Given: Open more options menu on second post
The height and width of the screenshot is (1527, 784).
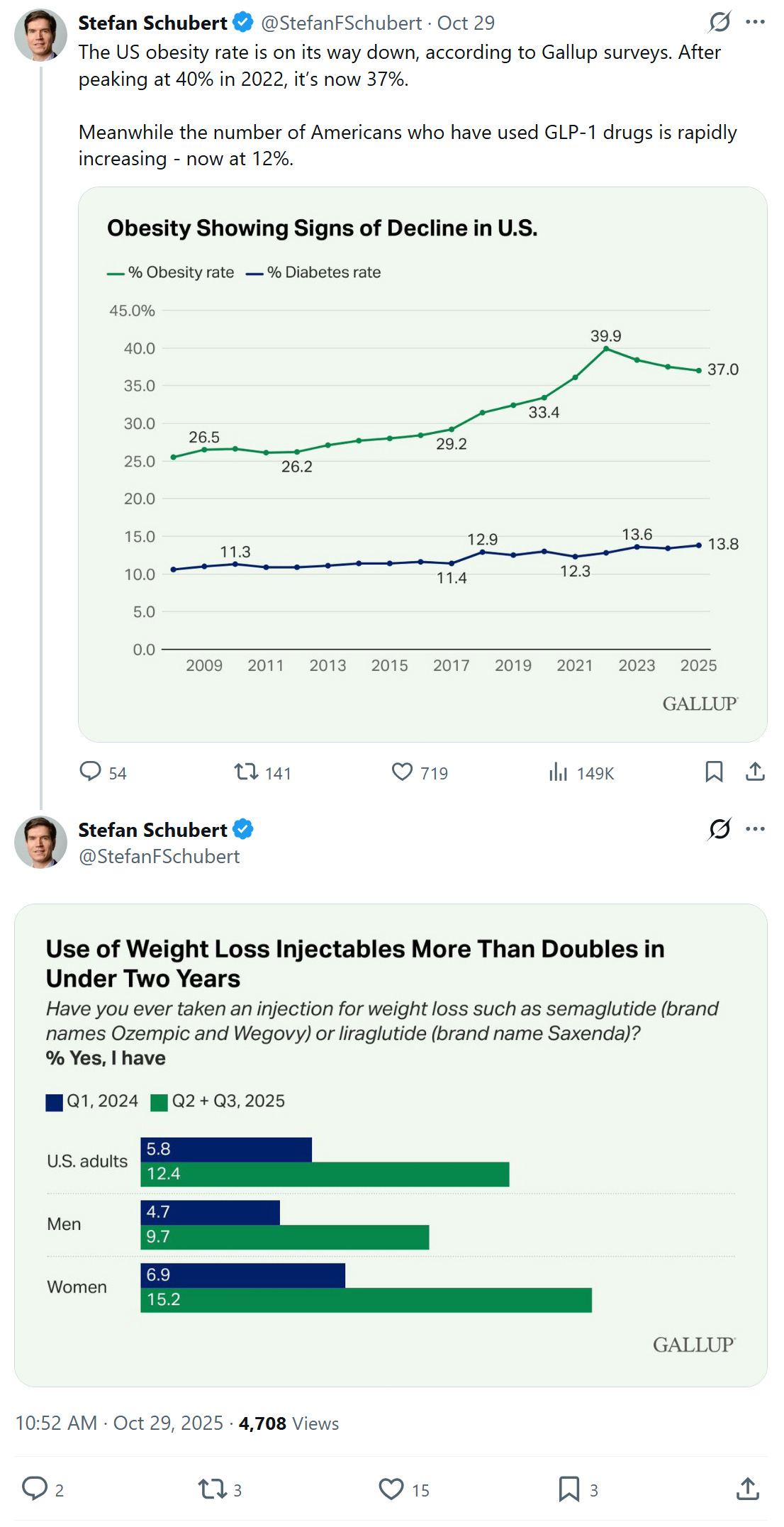Looking at the screenshot, I should point(756,829).
